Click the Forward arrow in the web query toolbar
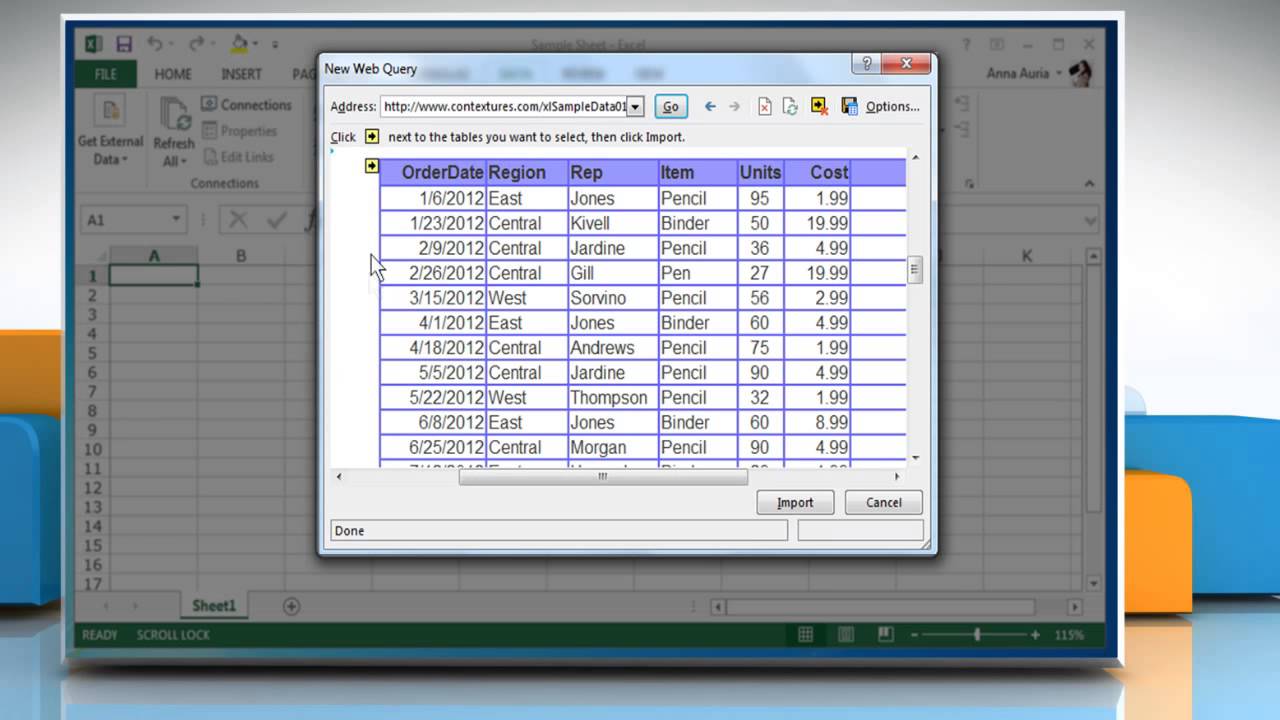This screenshot has height=720, width=1280. [735, 106]
